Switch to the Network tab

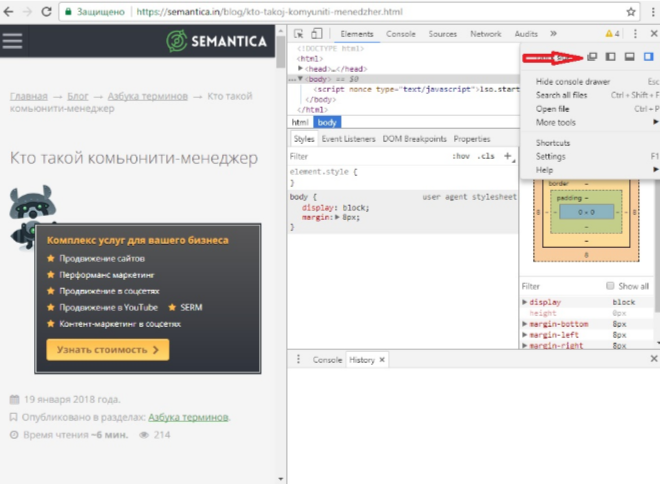pyautogui.click(x=486, y=34)
